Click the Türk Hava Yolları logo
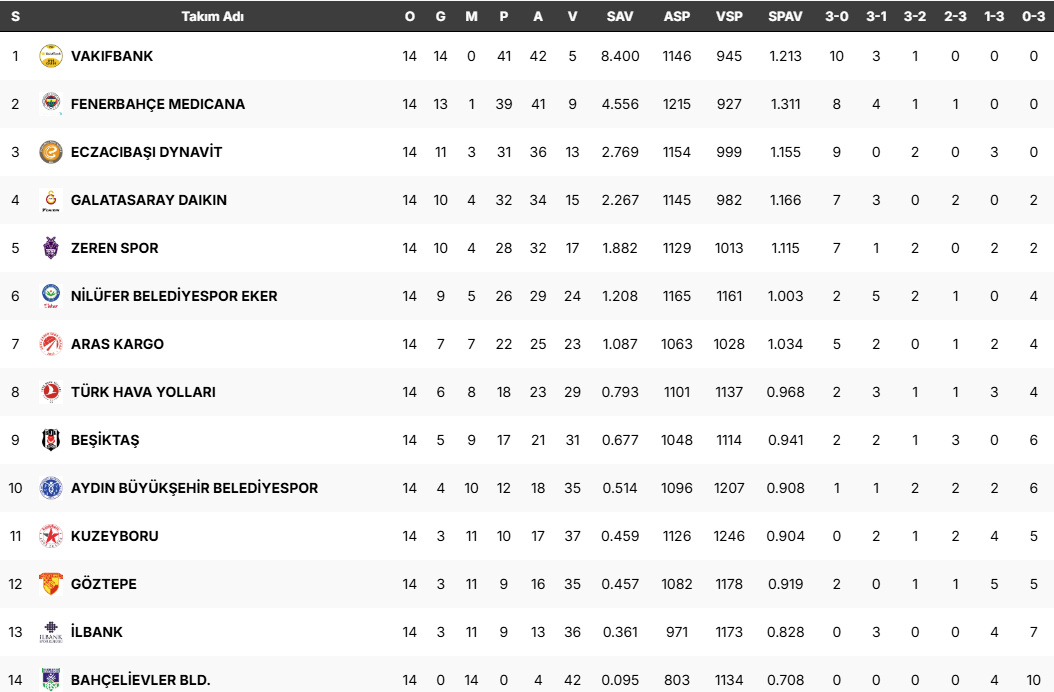 tap(50, 392)
